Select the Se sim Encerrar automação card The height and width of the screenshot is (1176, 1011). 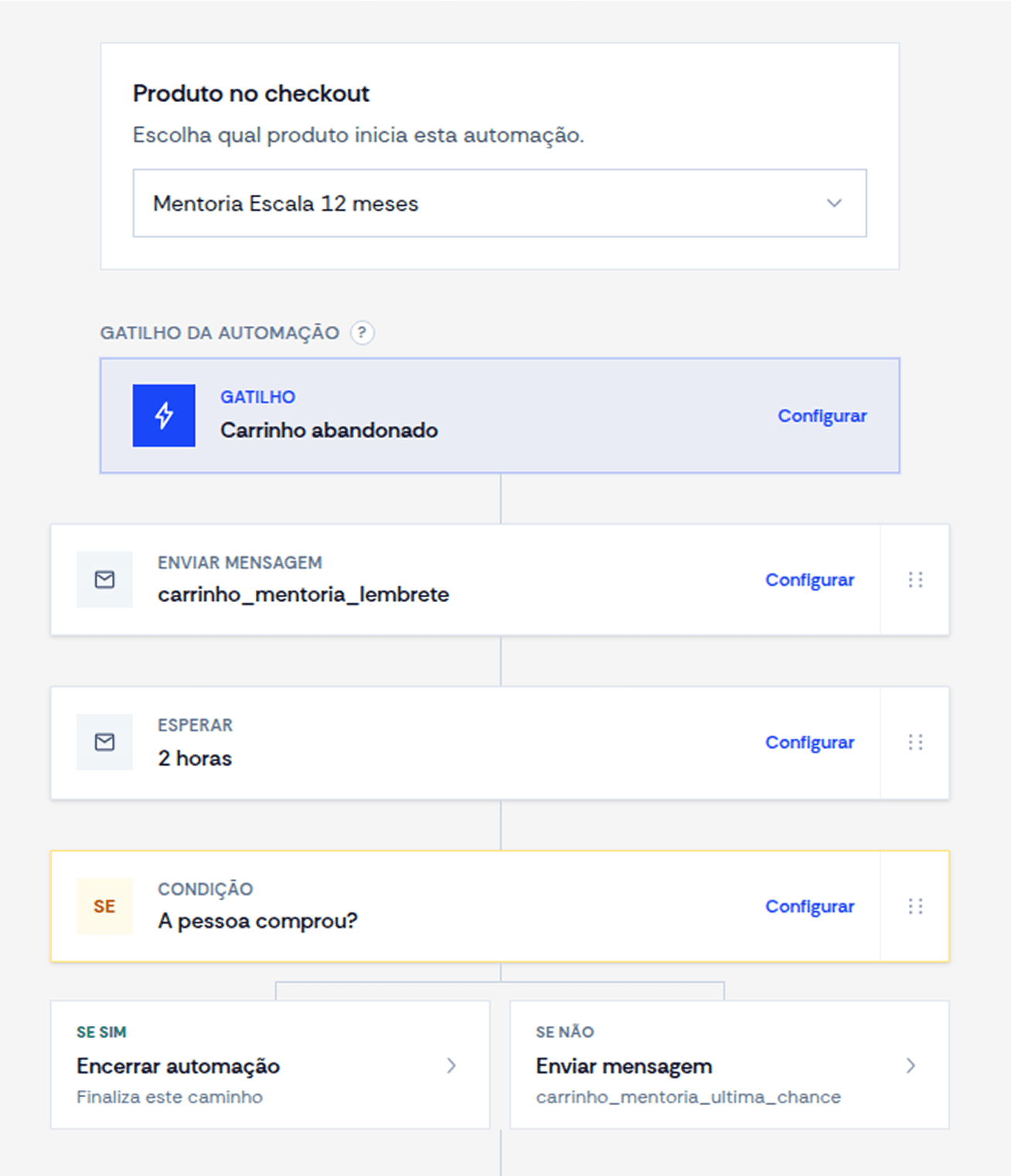[271, 1065]
